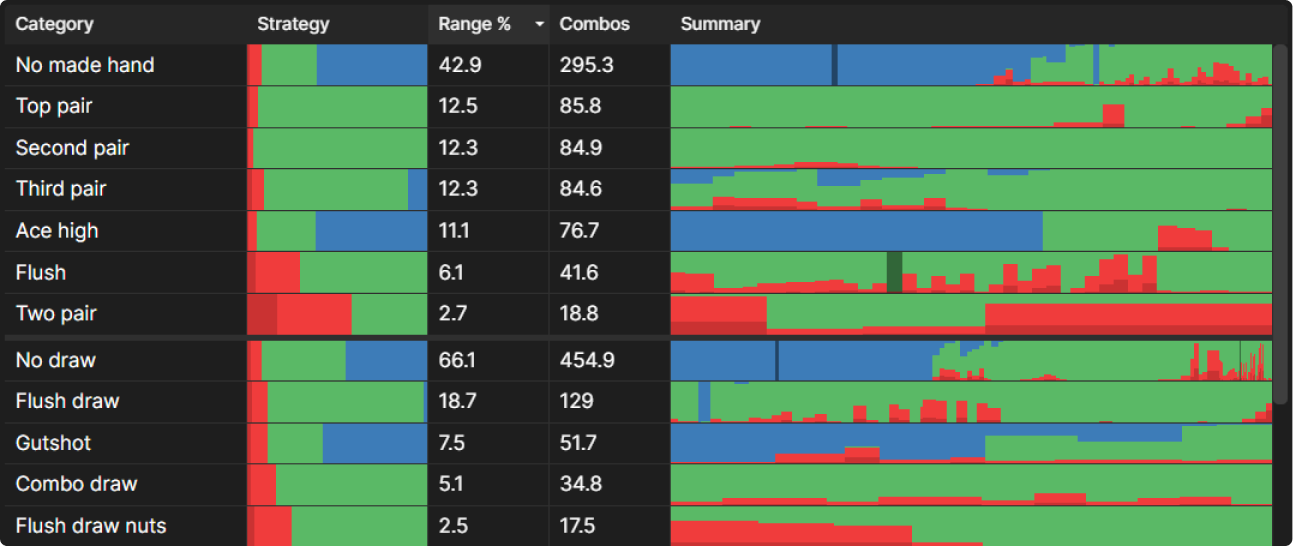The image size is (1293, 546).
Task: Select the Flush draw category label
Action: pos(67,401)
